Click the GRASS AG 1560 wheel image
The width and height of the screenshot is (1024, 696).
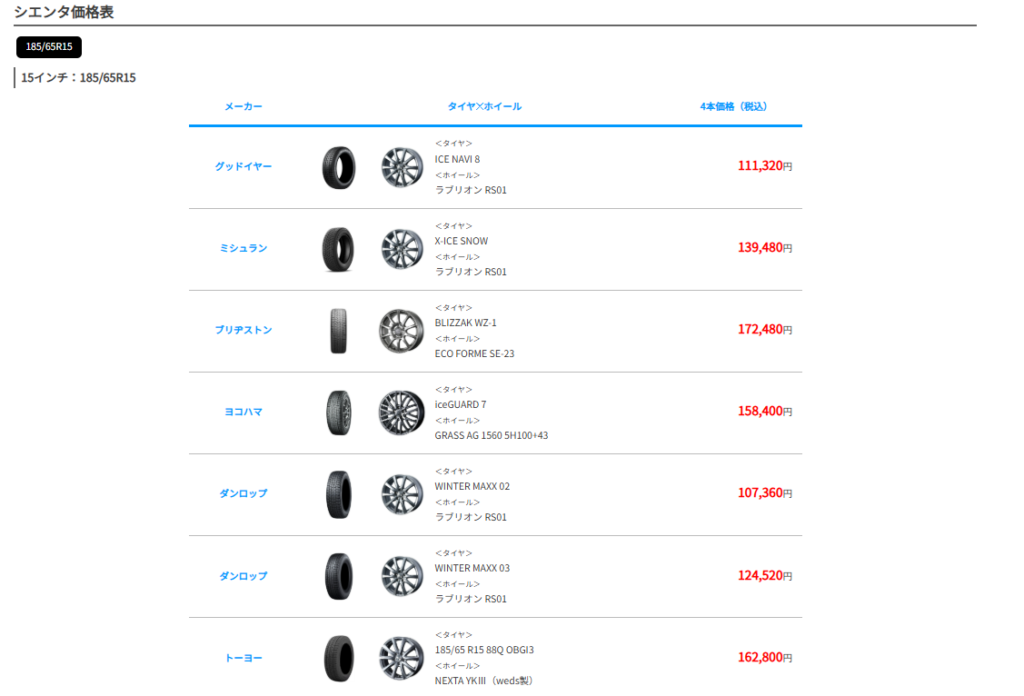click(x=402, y=412)
